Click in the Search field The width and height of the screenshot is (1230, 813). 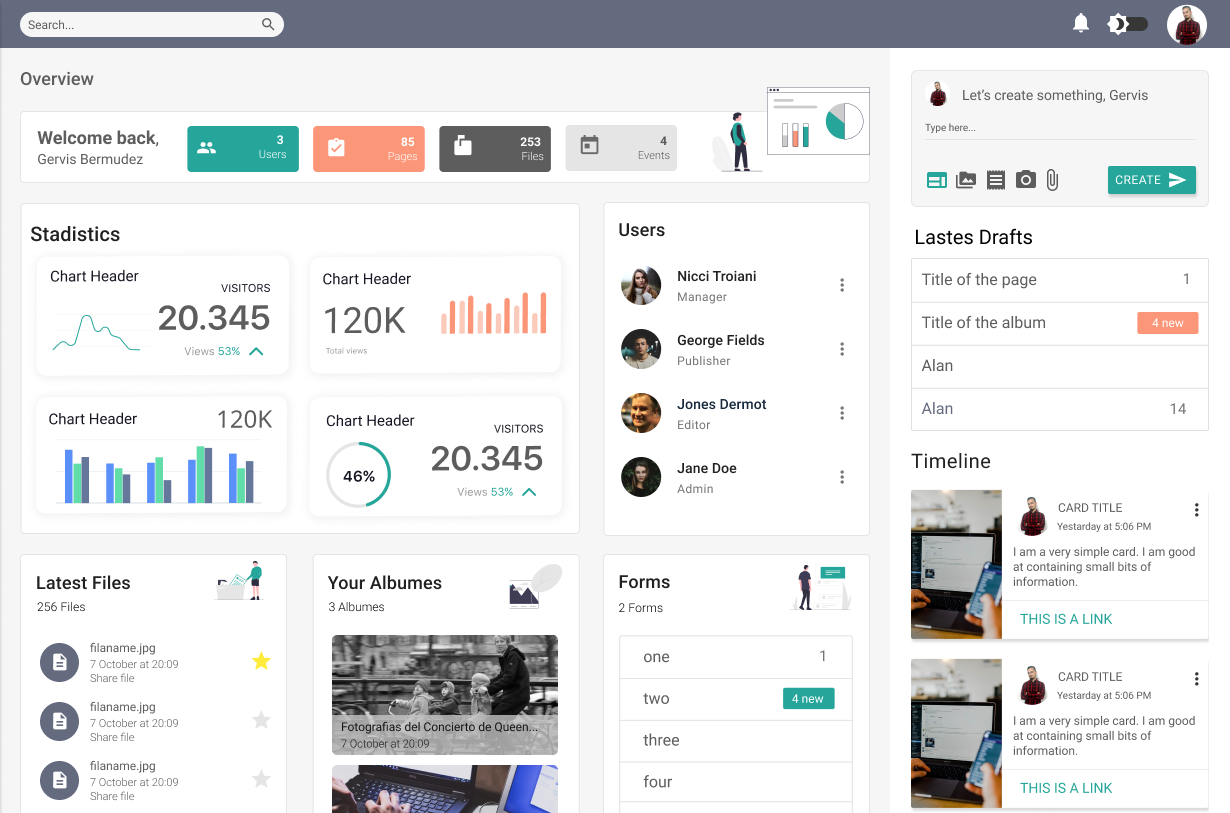coord(152,25)
